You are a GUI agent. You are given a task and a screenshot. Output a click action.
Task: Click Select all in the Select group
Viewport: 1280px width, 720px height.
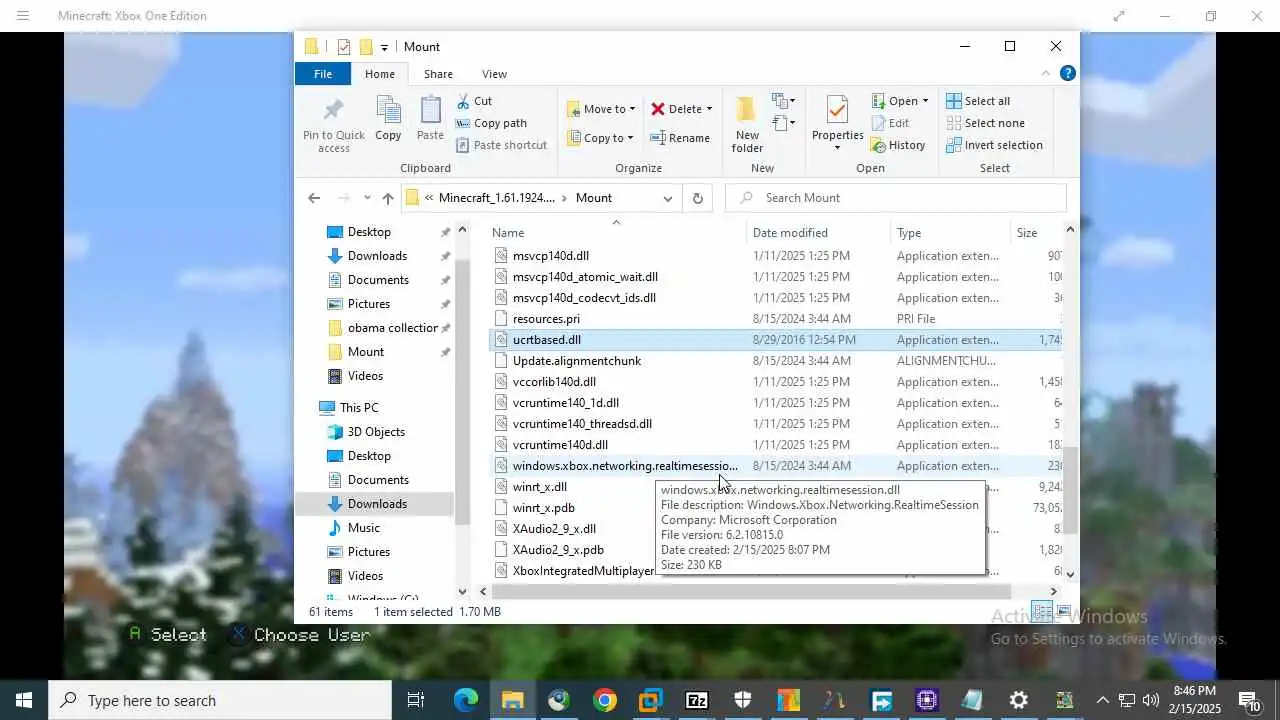(x=977, y=101)
